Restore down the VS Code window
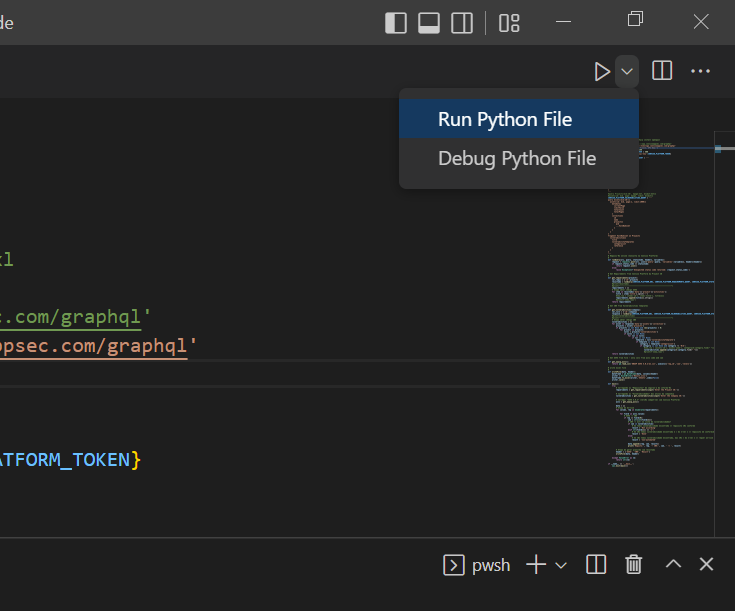This screenshot has width=735, height=611. (x=635, y=19)
